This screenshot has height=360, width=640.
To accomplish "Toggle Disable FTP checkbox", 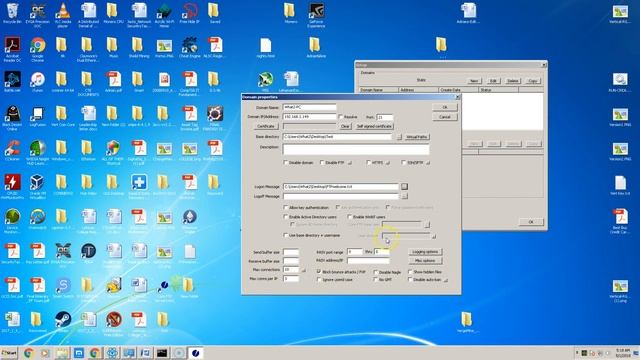I will (x=322, y=162).
